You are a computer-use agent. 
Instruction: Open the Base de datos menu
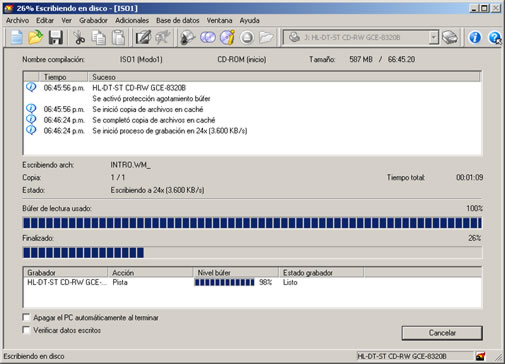click(x=178, y=20)
